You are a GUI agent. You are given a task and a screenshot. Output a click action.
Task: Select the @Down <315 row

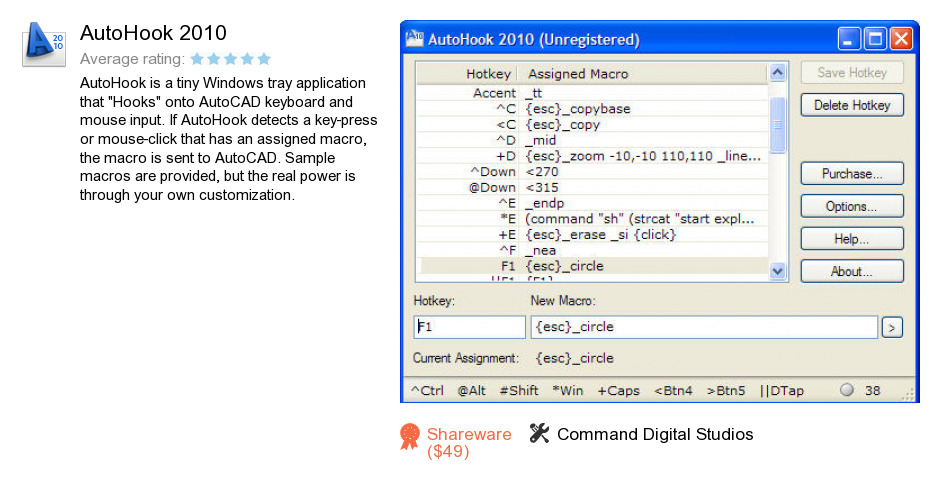point(592,187)
